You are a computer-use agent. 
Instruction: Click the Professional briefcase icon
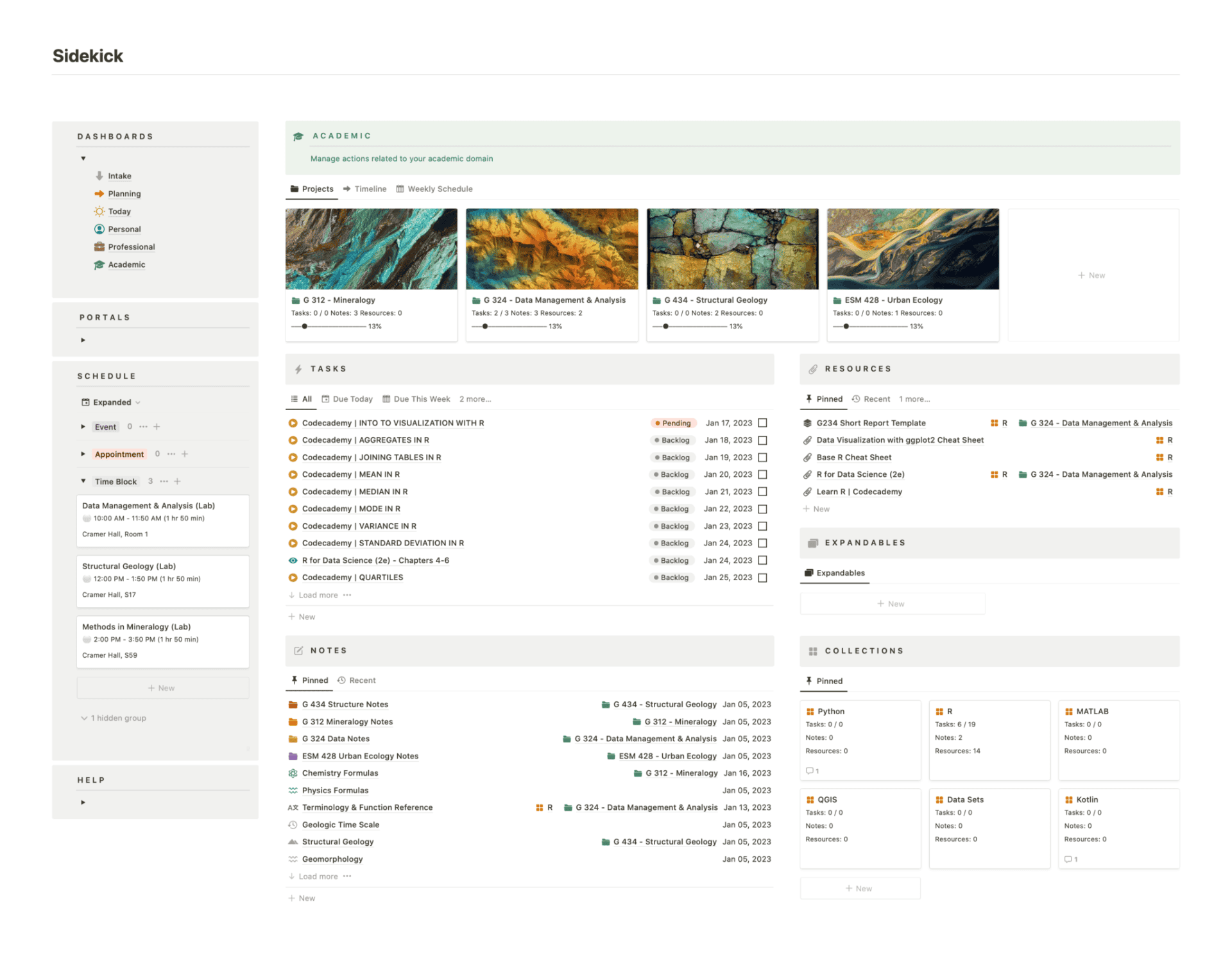pyautogui.click(x=100, y=246)
